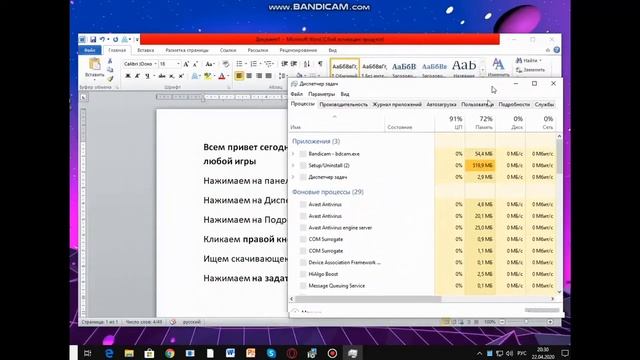Justify the paragraph text in Word

269,76
